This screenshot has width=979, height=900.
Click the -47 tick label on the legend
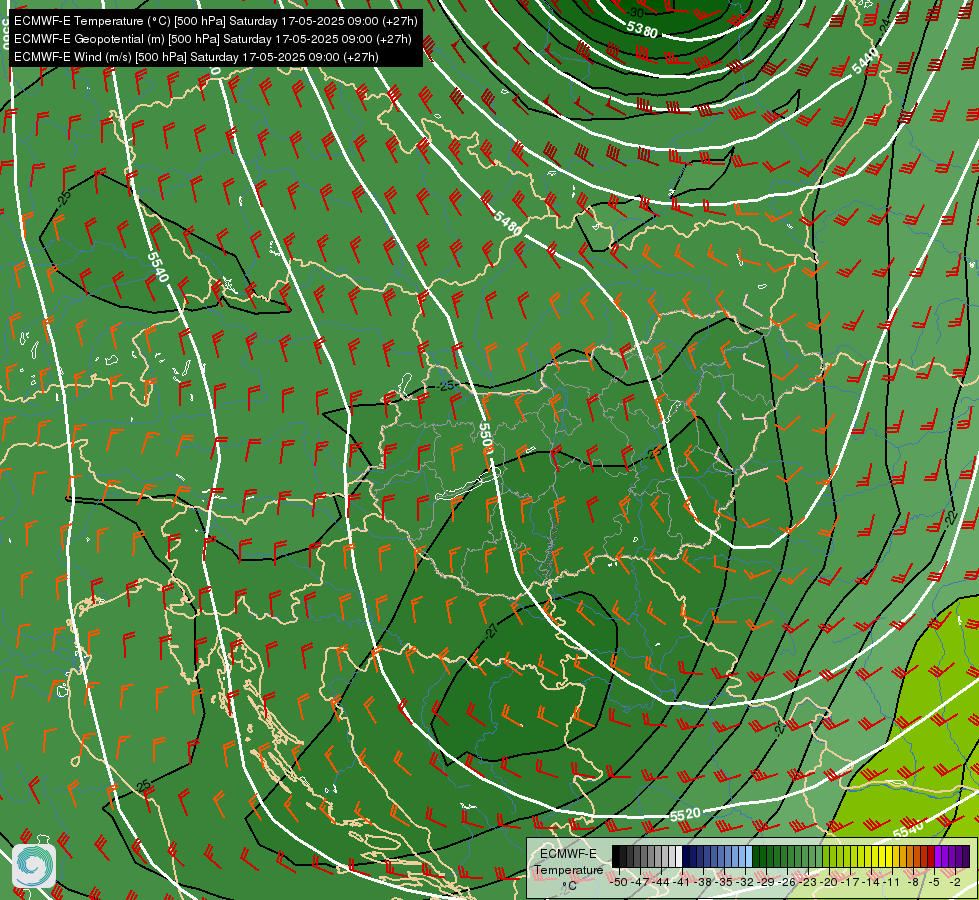pyautogui.click(x=640, y=883)
